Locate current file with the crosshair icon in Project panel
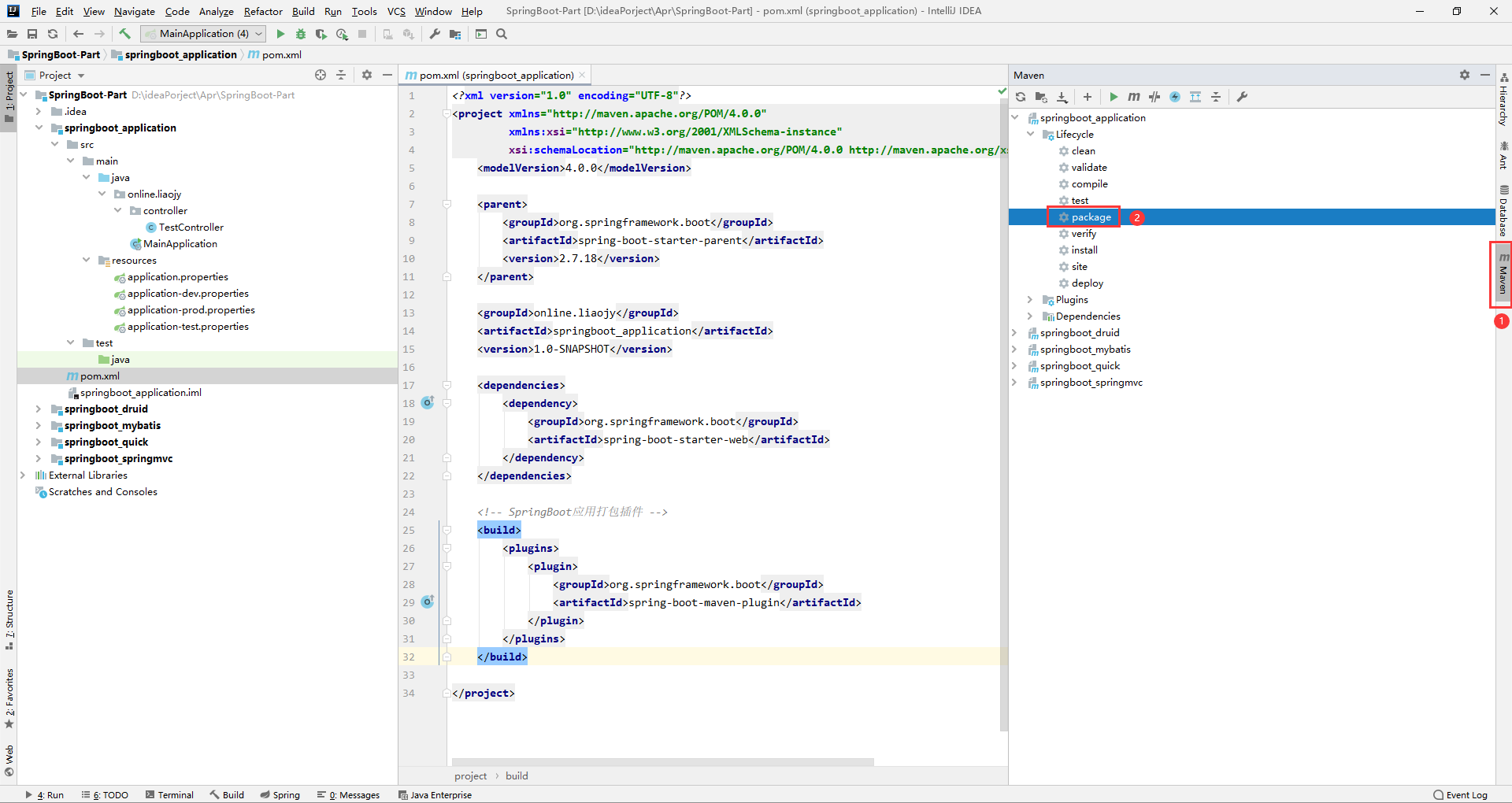This screenshot has height=803, width=1512. [x=321, y=75]
